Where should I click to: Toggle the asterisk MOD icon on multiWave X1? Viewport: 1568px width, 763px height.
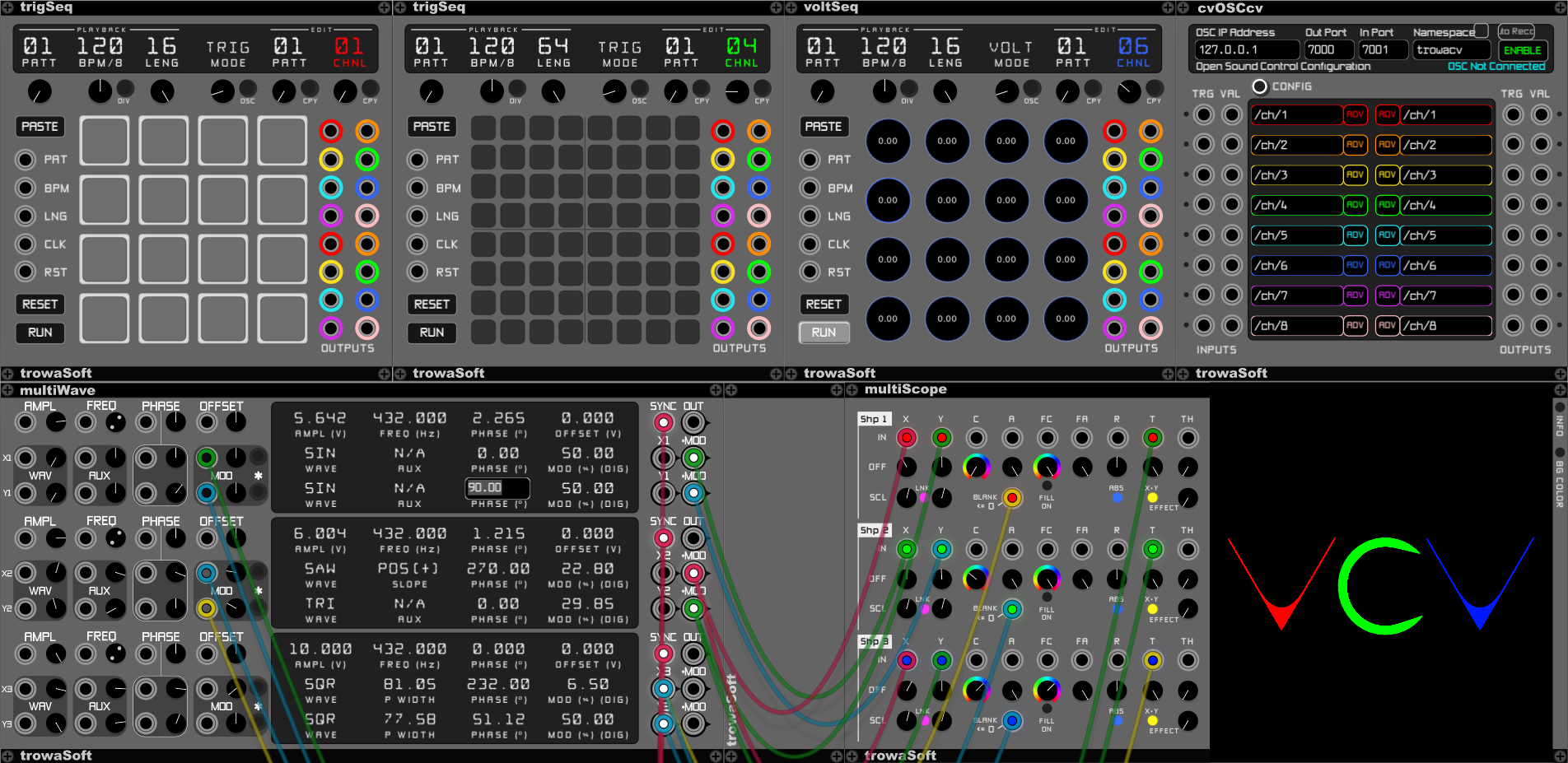pos(259,476)
